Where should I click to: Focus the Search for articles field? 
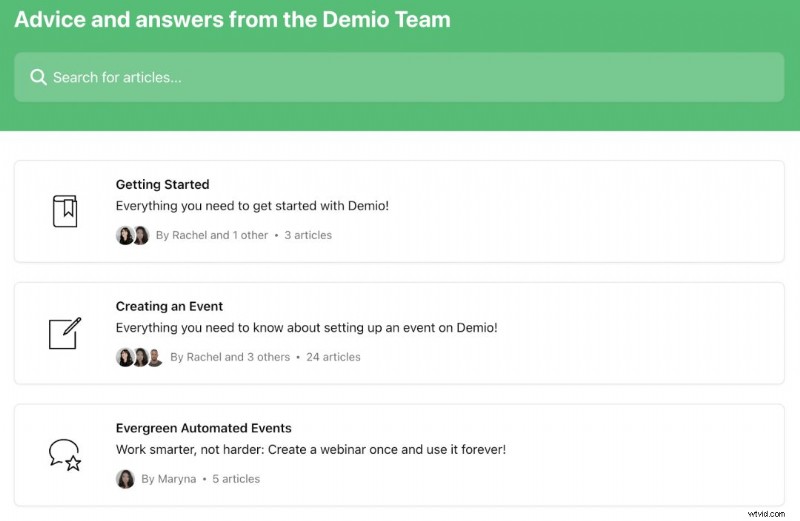[x=399, y=77]
